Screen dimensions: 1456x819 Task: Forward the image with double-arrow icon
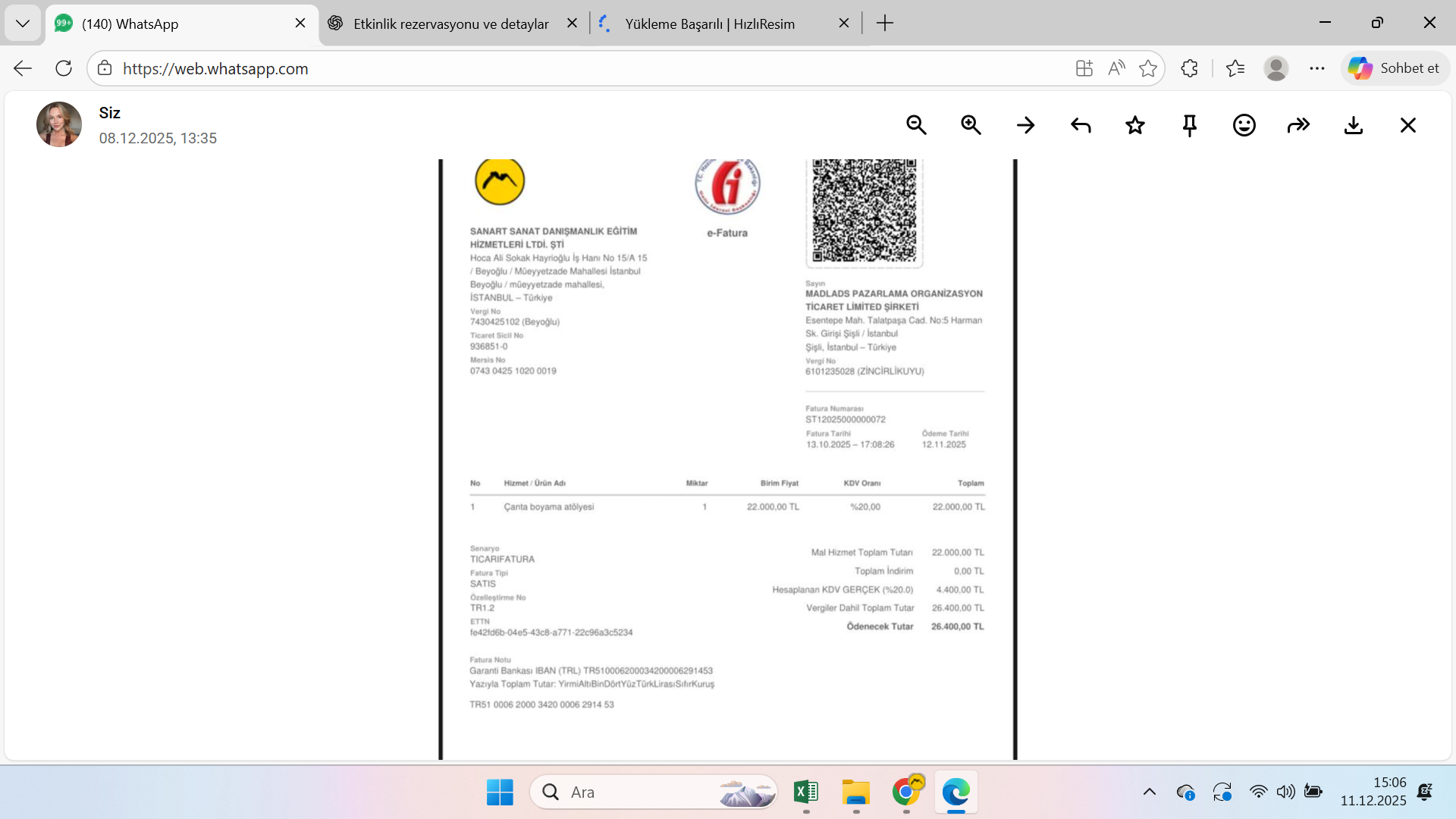1299,125
